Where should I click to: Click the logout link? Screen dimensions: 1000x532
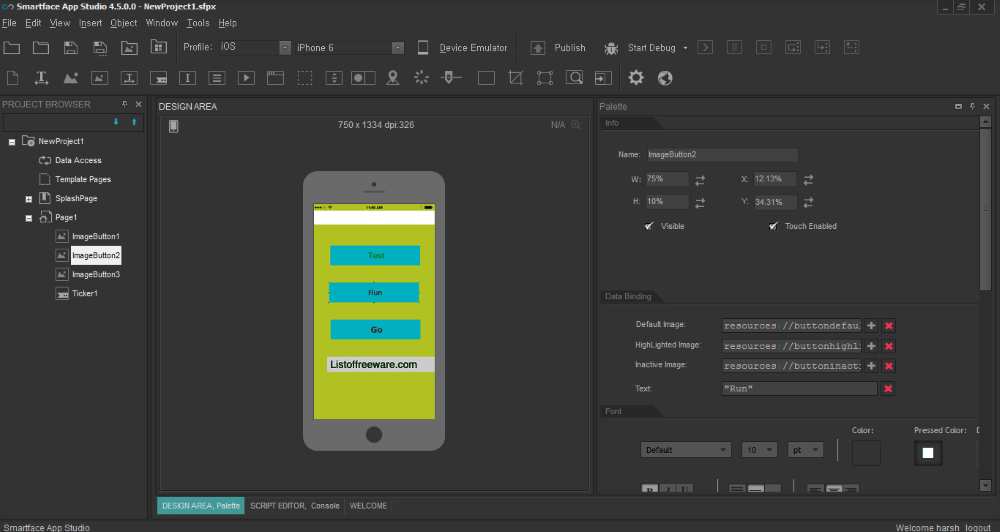[x=978, y=528]
